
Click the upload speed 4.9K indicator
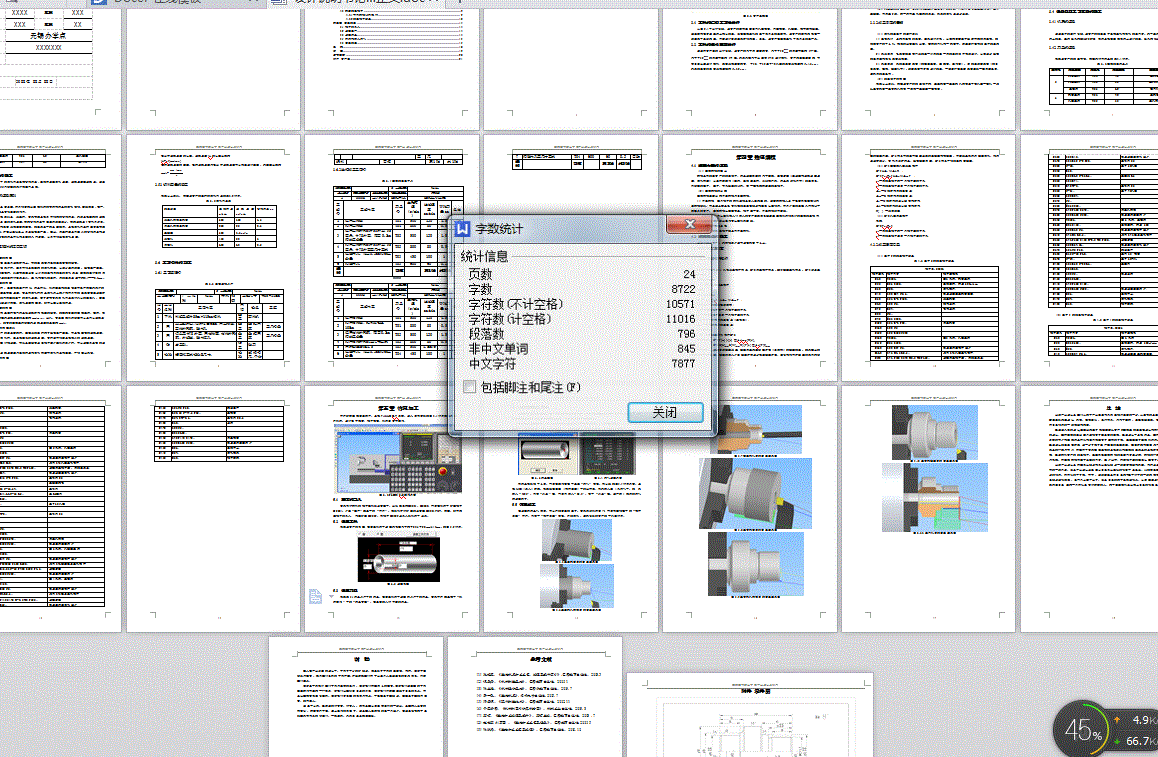tap(1139, 719)
